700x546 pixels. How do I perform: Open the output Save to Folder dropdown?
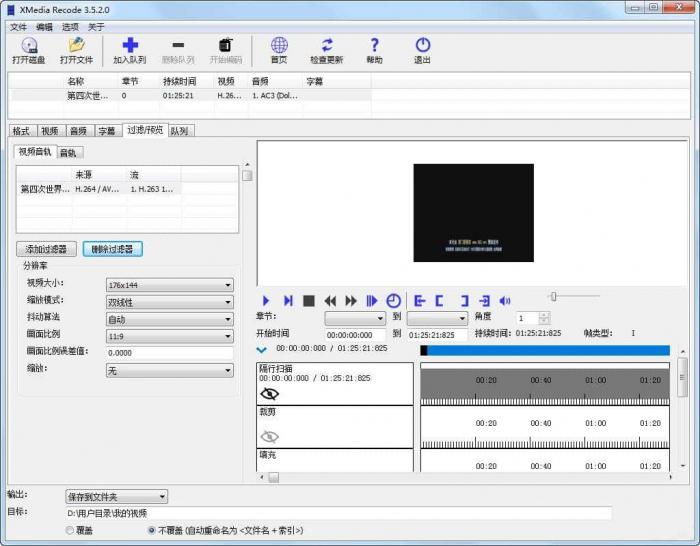point(116,496)
